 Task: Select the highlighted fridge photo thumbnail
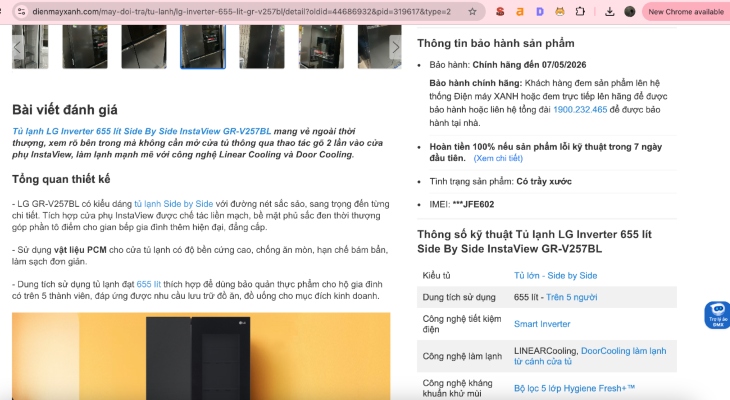pyautogui.click(x=203, y=47)
